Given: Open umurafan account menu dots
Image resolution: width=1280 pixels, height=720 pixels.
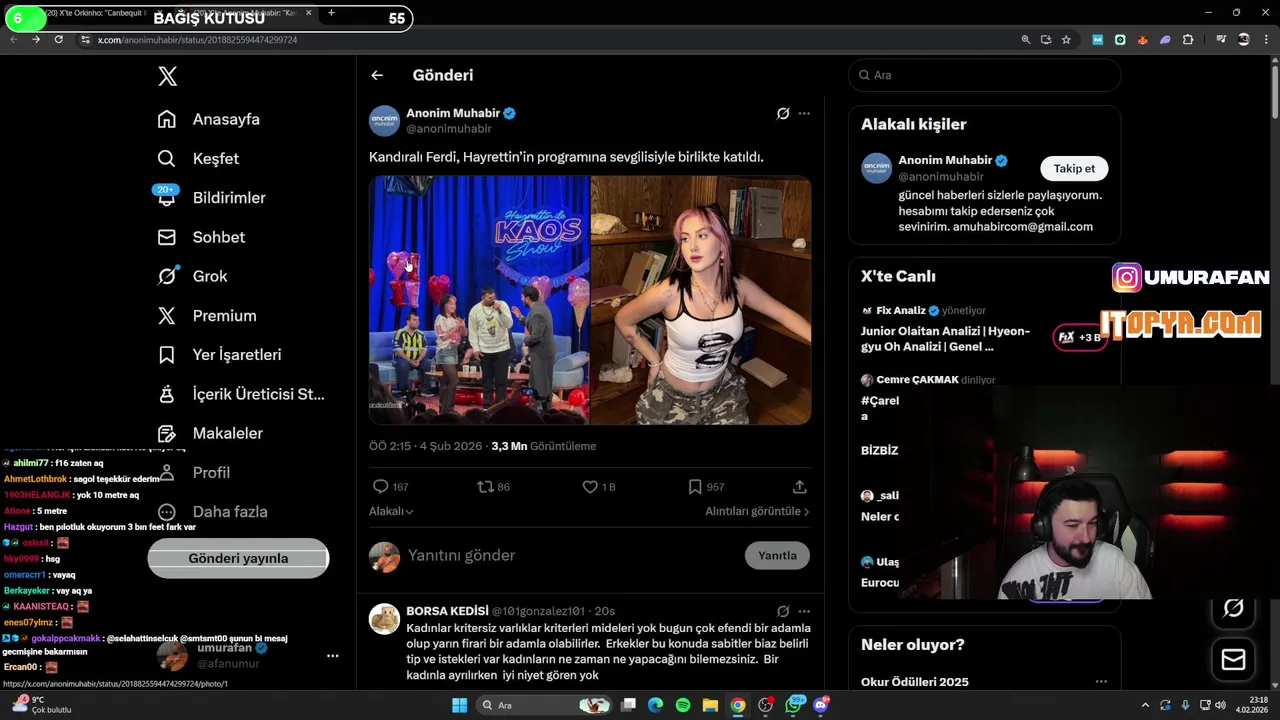Looking at the screenshot, I should (x=332, y=656).
